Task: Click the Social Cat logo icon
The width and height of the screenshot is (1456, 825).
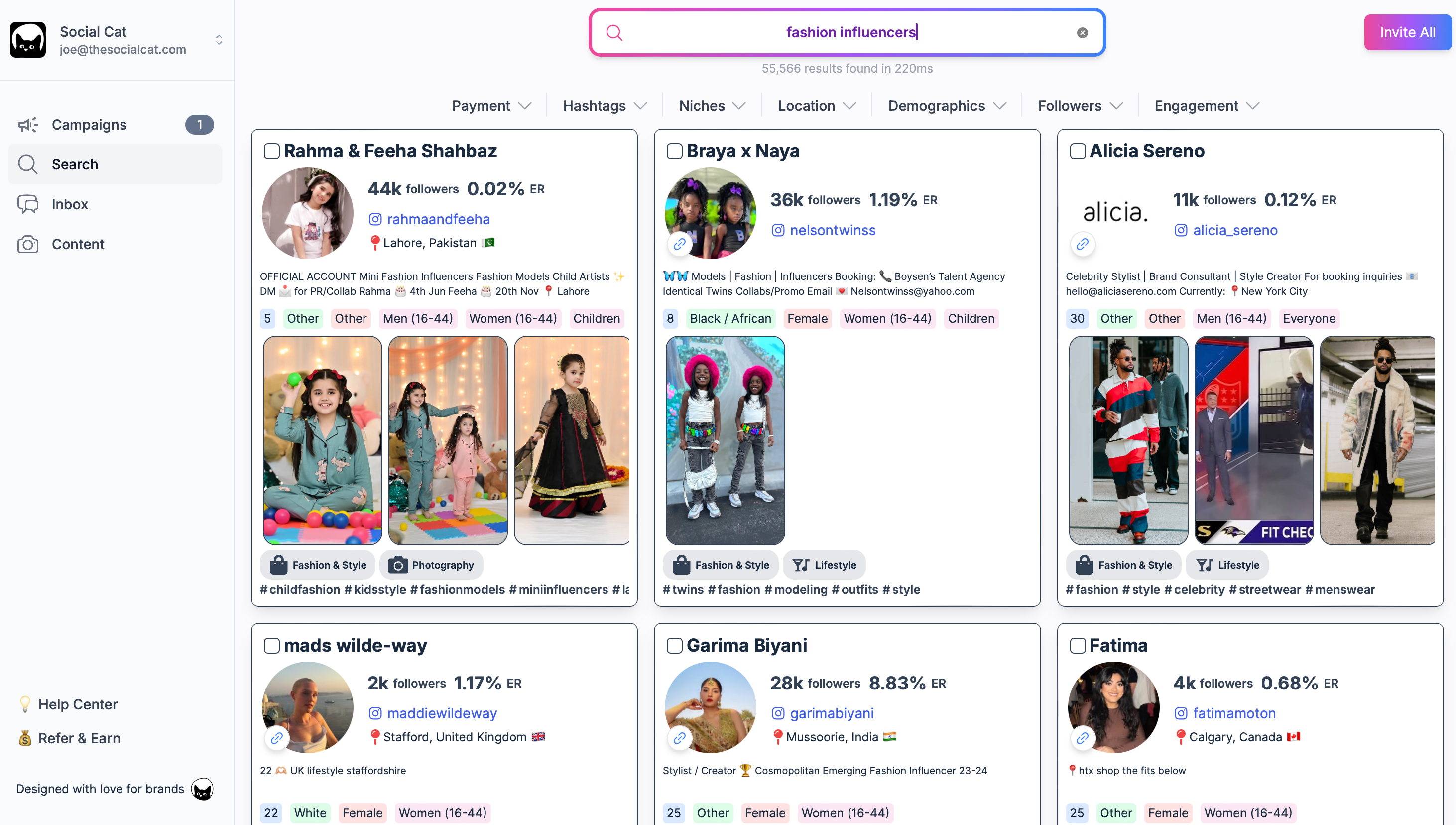Action: (x=28, y=40)
